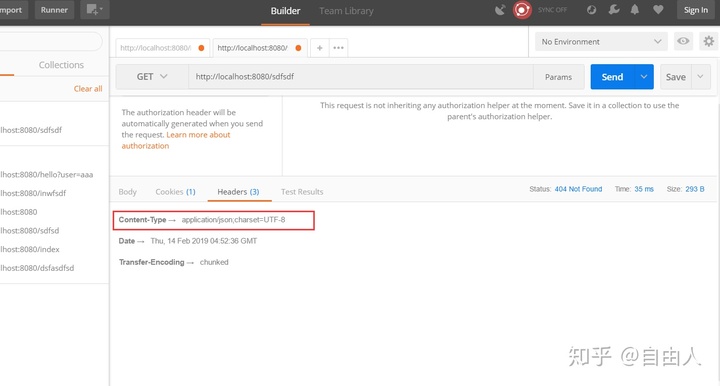Open the browse globe icon

click(591, 10)
